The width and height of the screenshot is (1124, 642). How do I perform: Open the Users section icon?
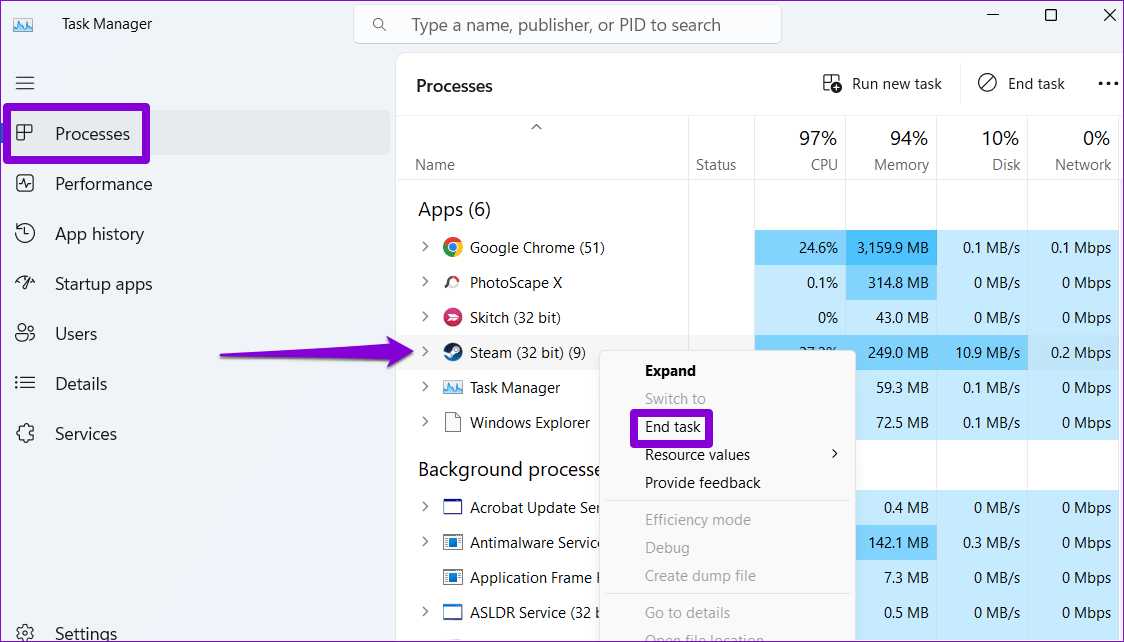[x=27, y=333]
